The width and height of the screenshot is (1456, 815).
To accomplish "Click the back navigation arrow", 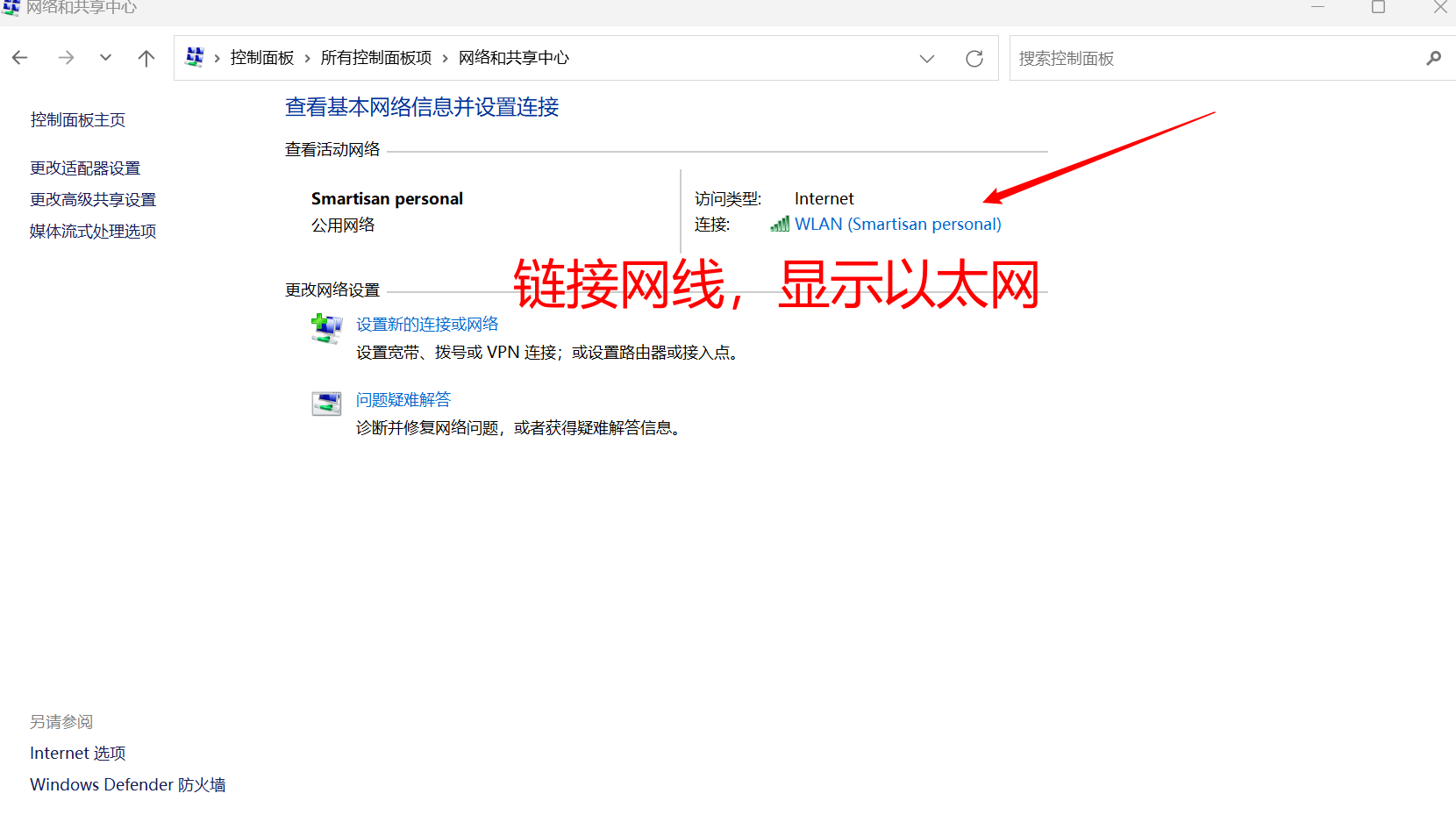I will pyautogui.click(x=19, y=57).
